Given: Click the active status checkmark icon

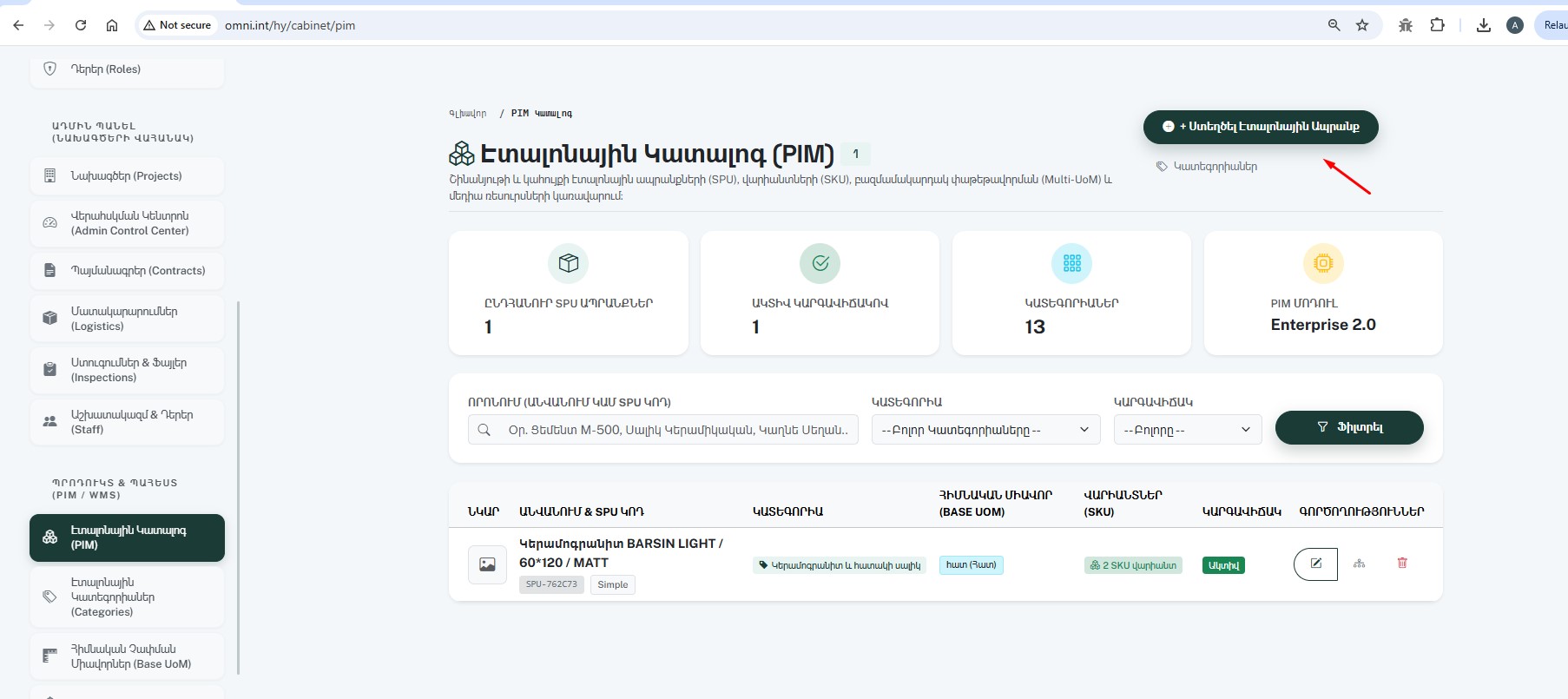Looking at the screenshot, I should pyautogui.click(x=820, y=263).
